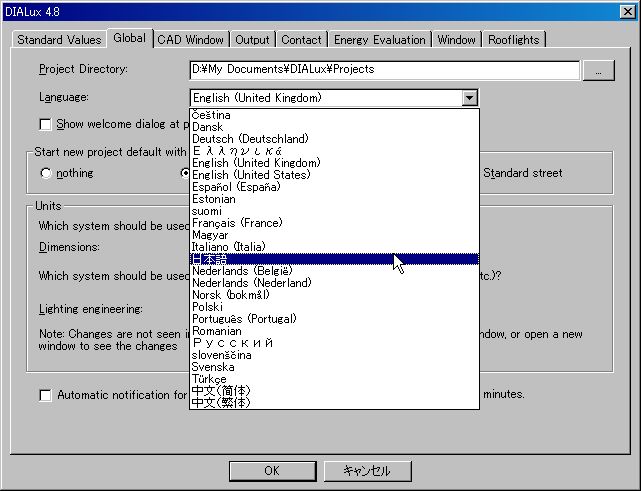Select suomi language option
641x491 pixels.
(x=334, y=211)
